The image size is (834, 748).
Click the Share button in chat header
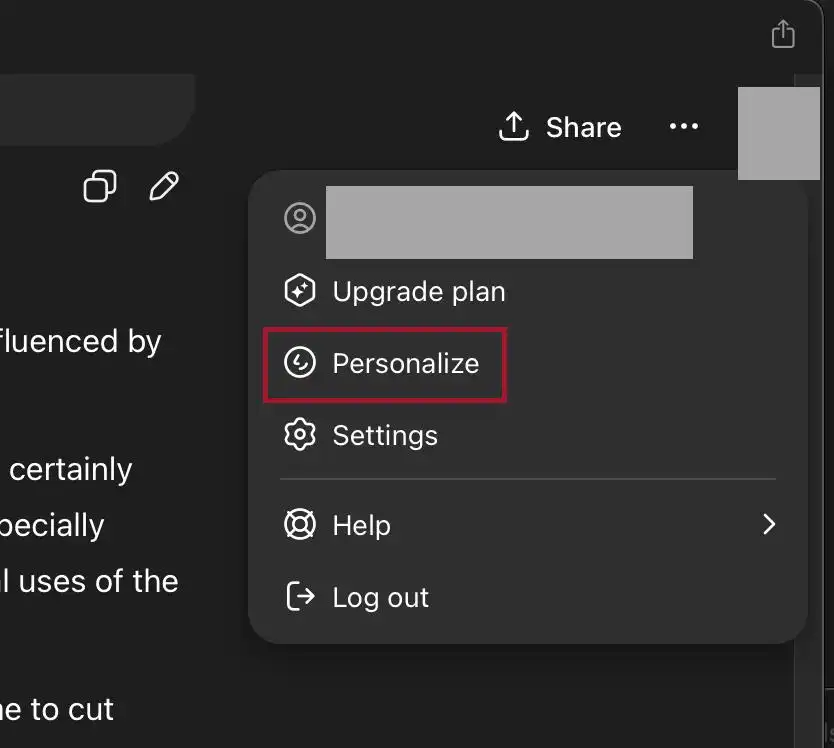pyautogui.click(x=560, y=127)
